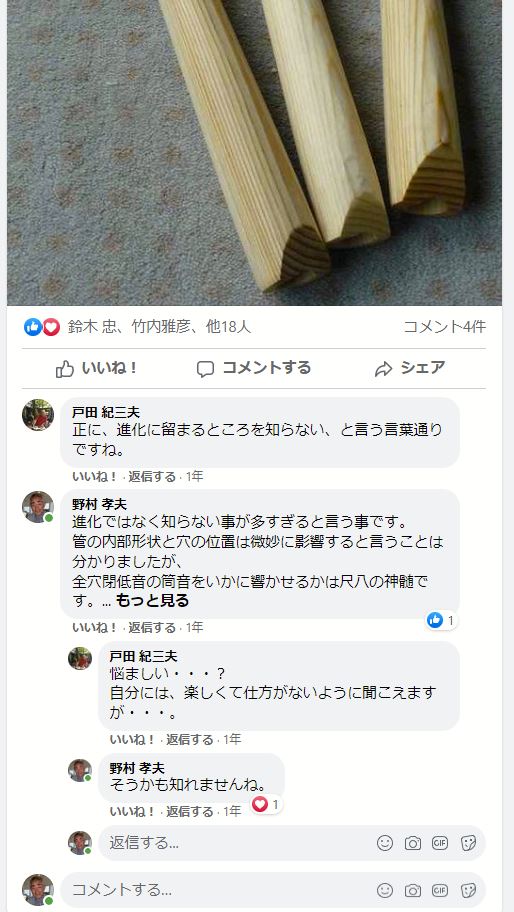Click the コメントする button under the post
This screenshot has height=912, width=514.
click(254, 368)
